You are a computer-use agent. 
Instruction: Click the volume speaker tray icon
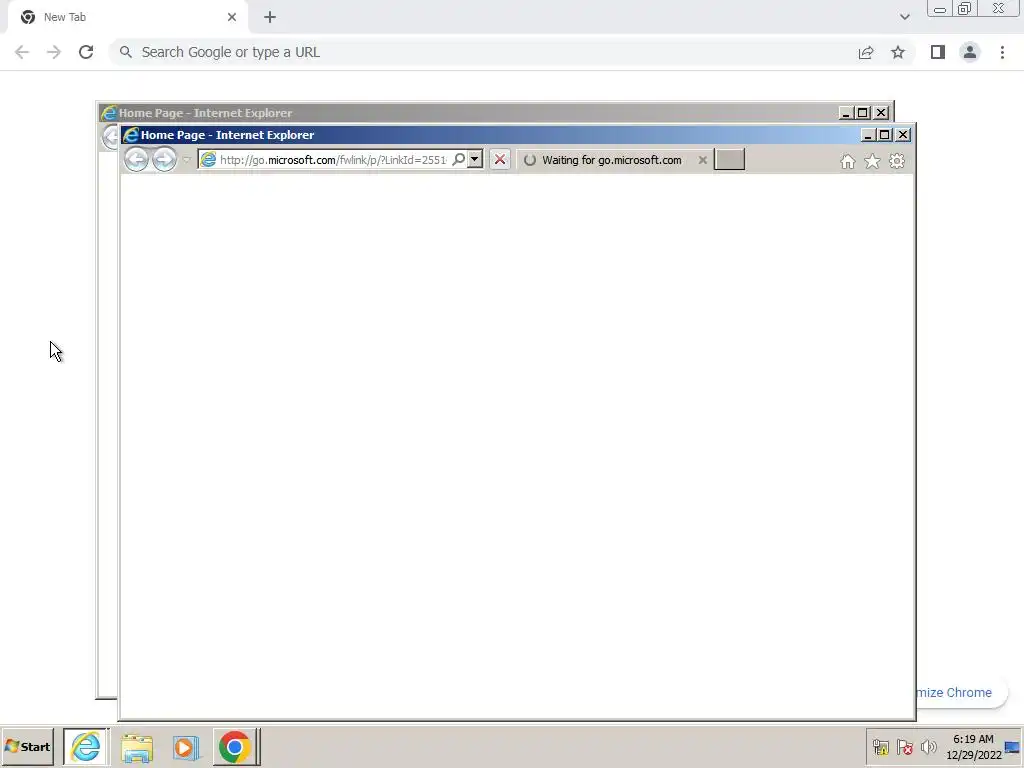click(x=928, y=747)
